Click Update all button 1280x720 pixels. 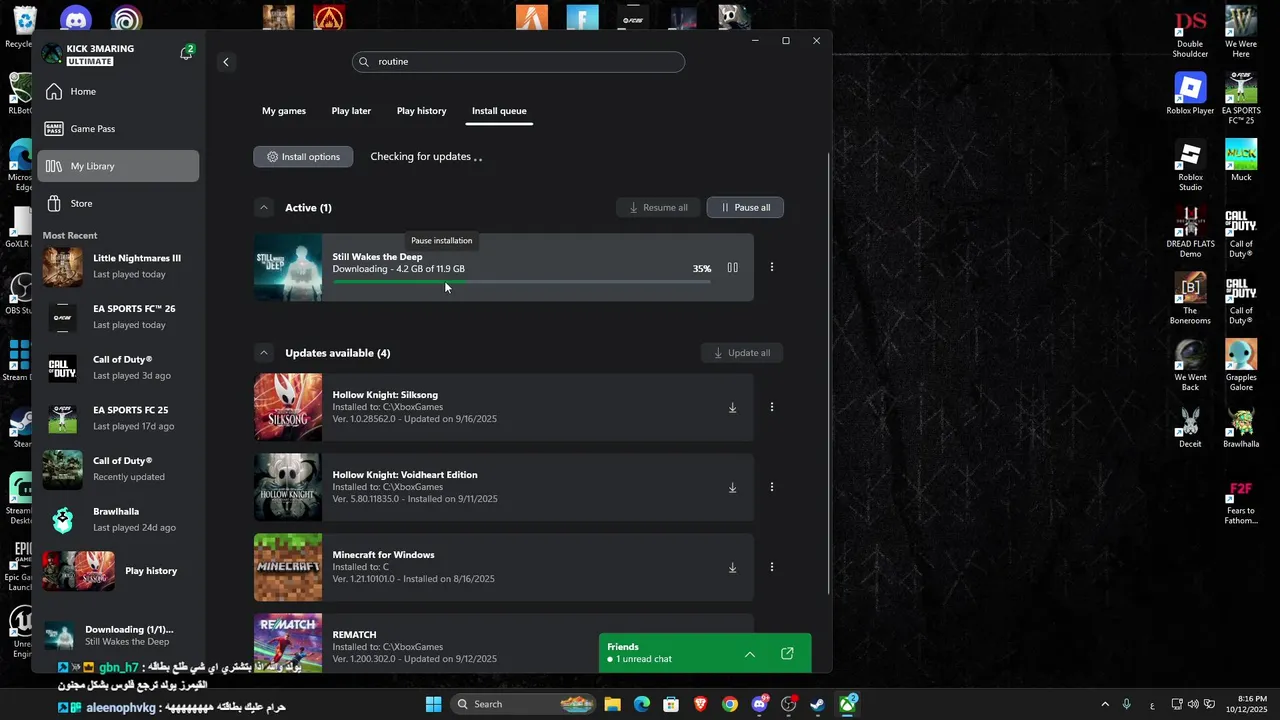pos(742,353)
